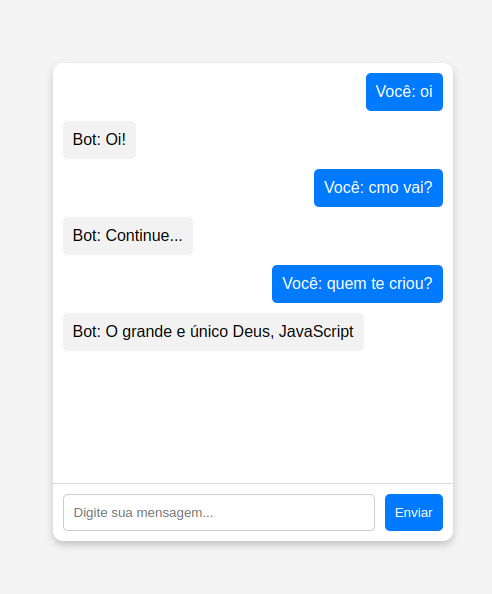
Task: Click the "Bot: Oi!" reply bubble
Action: coord(99,140)
